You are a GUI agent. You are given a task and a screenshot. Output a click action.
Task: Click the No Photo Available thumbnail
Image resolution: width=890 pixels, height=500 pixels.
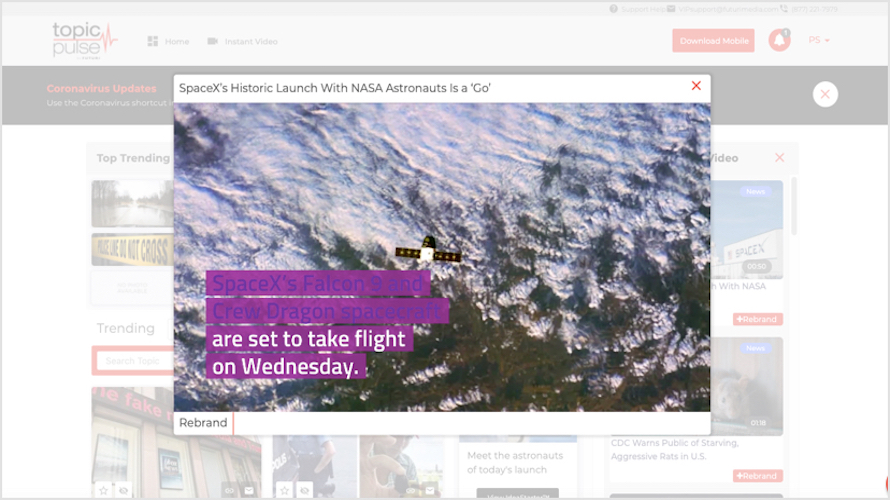[133, 288]
